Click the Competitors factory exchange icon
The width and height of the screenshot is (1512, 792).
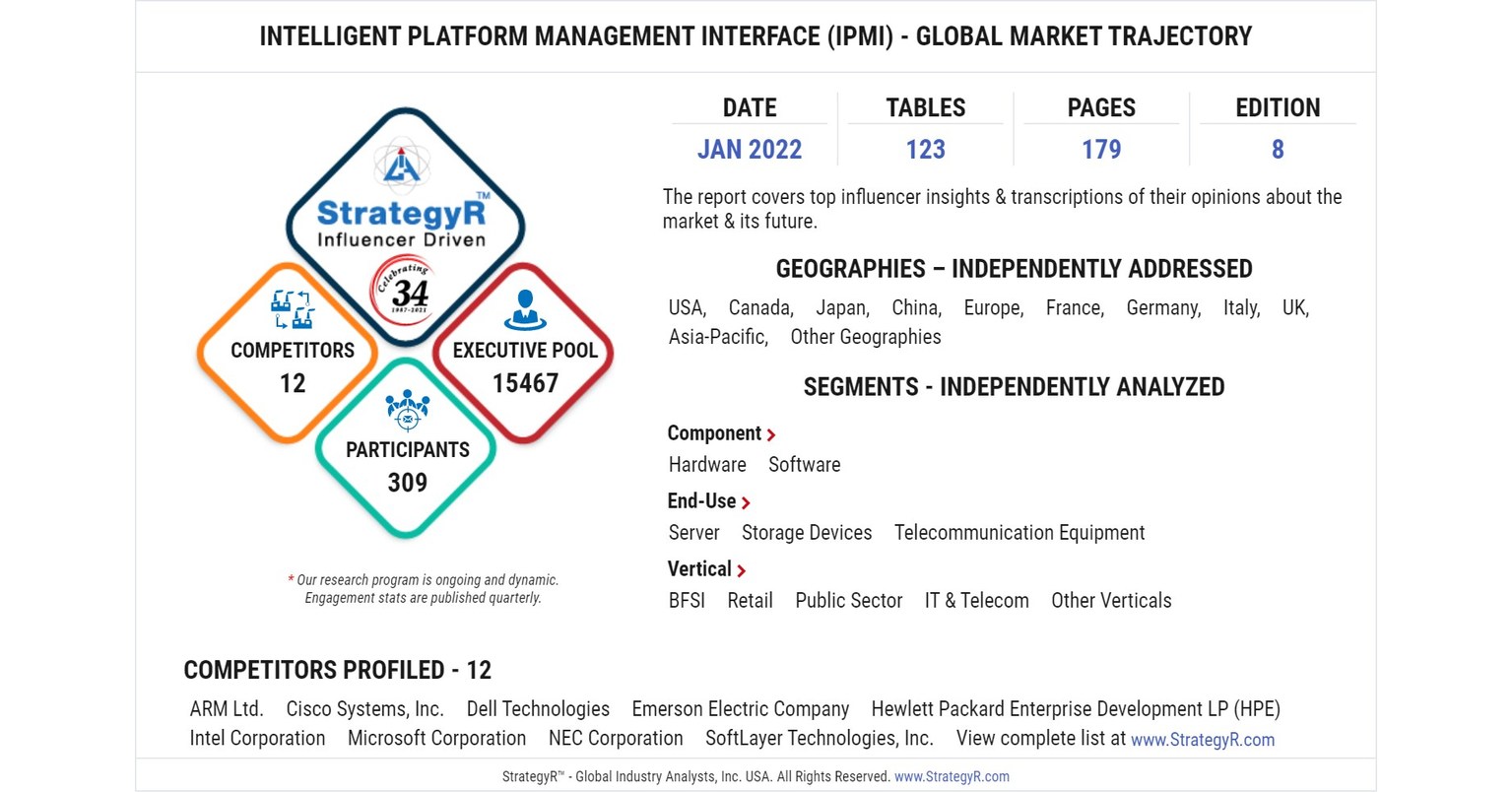tap(293, 310)
